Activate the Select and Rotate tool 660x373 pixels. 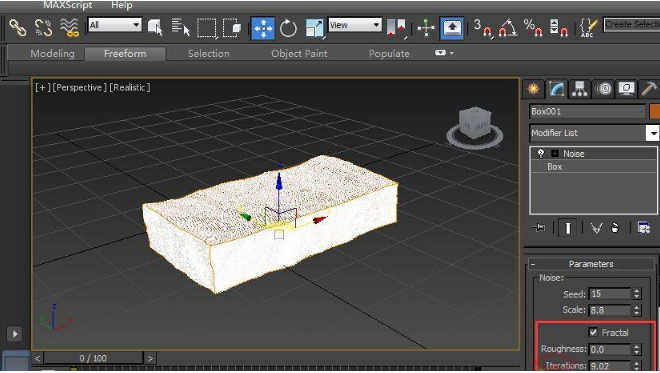(x=288, y=28)
